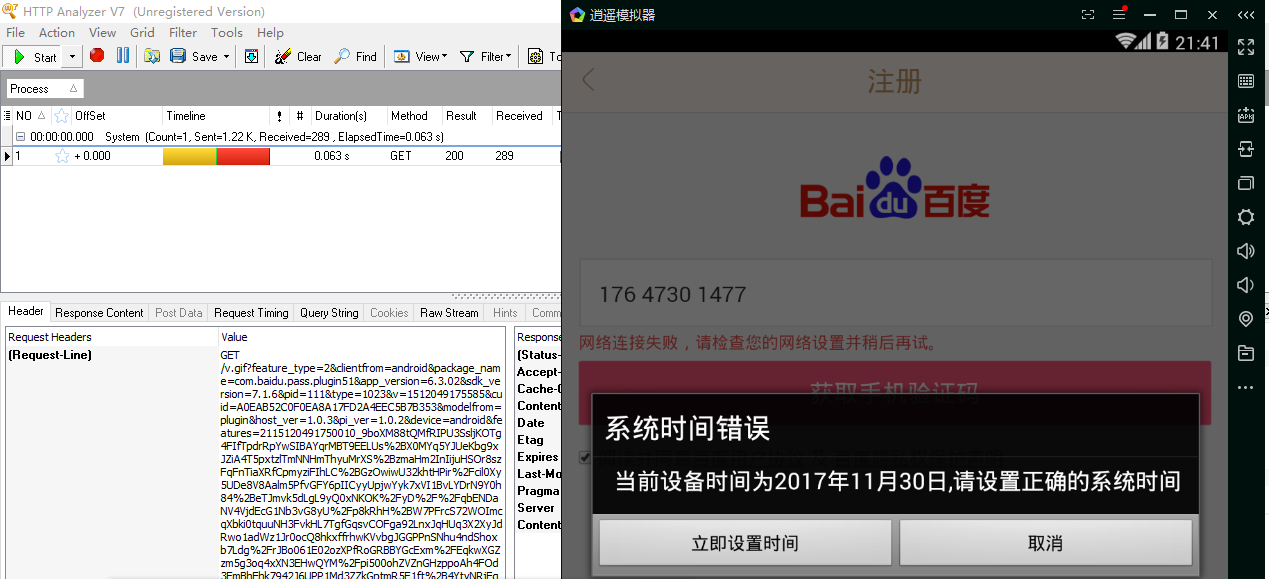Toggle the star flag on request row 1

(62, 156)
